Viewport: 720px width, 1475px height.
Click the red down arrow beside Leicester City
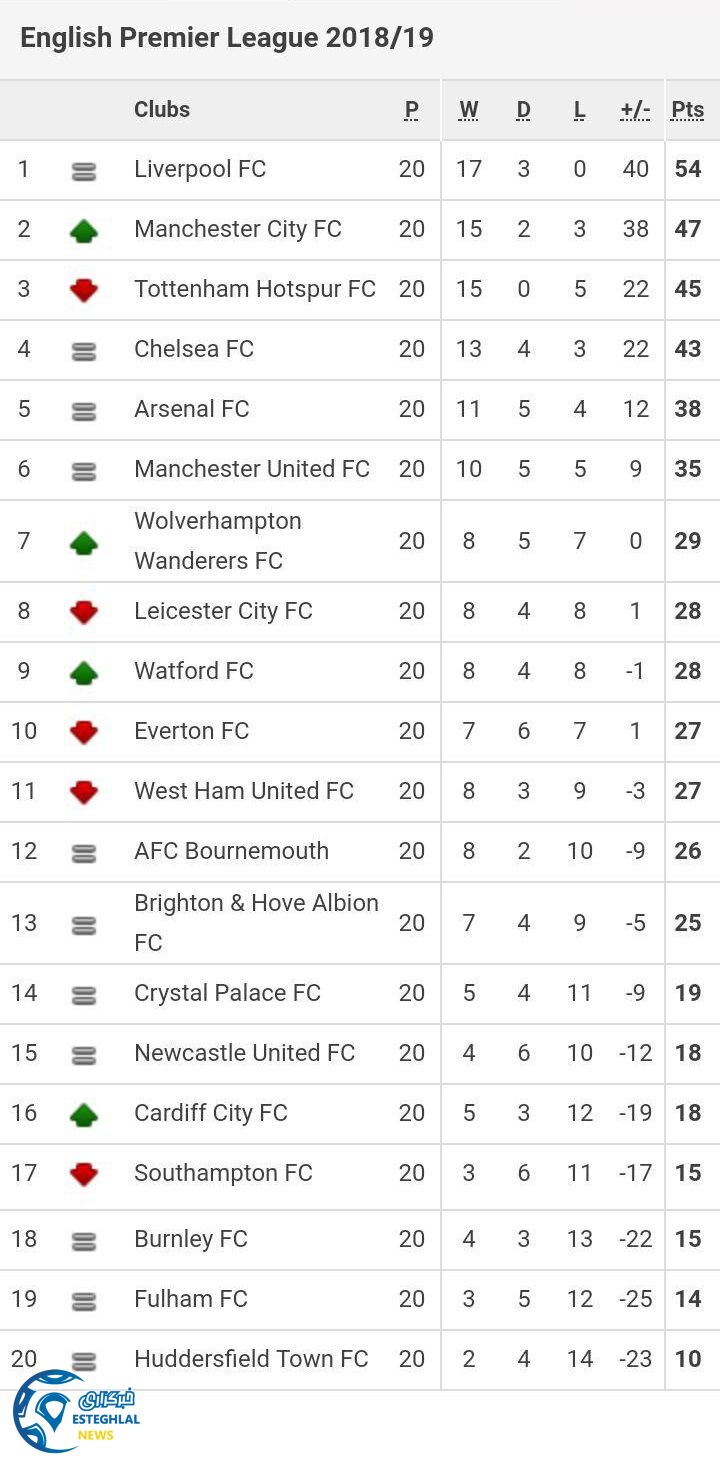coord(84,613)
